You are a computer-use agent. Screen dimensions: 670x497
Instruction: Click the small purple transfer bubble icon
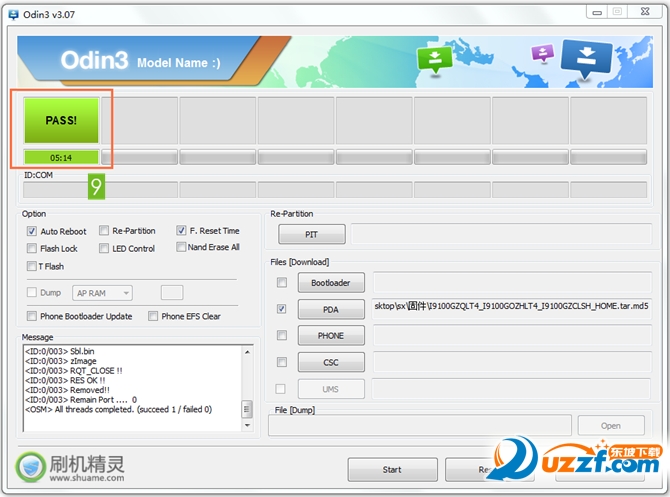click(x=542, y=53)
